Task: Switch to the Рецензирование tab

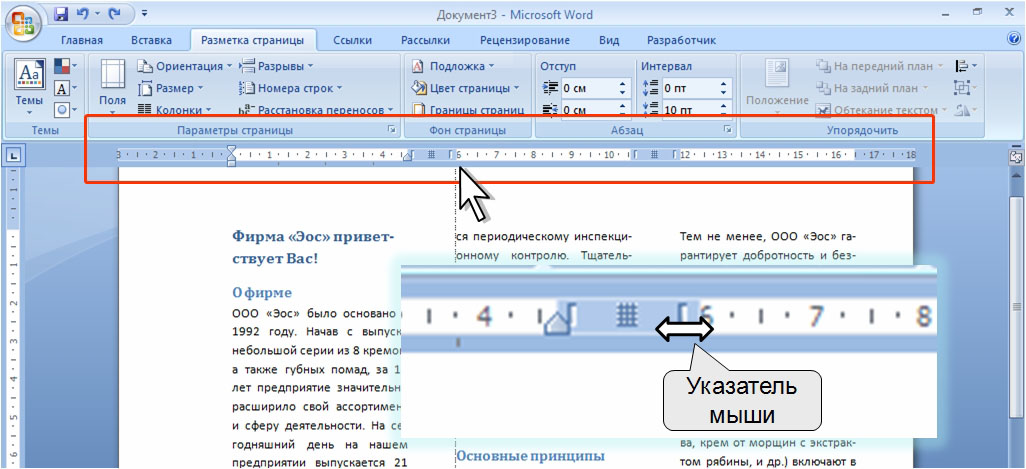Action: click(x=525, y=41)
